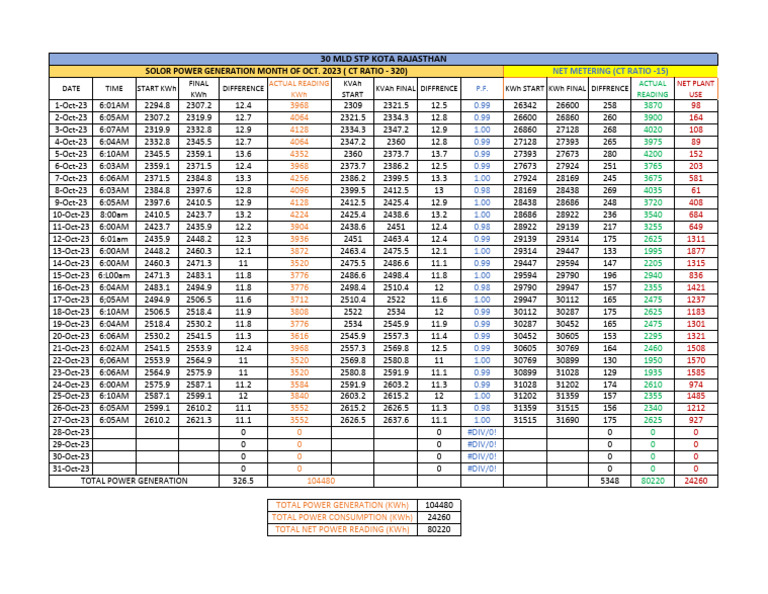Select the green actual reading '4200'
The image size is (768, 594).
tap(652, 154)
